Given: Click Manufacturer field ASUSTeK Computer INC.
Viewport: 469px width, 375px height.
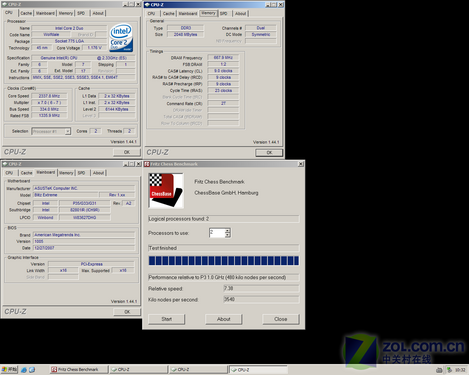Looking at the screenshot, I should (84, 188).
